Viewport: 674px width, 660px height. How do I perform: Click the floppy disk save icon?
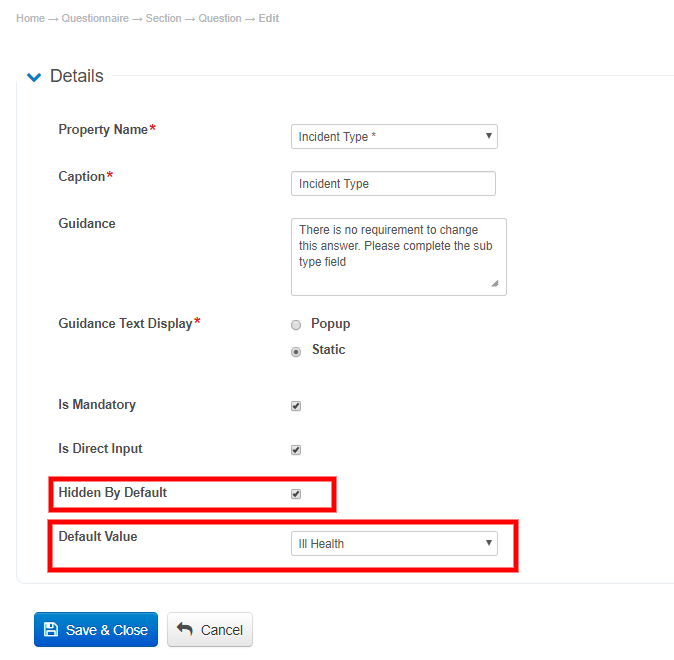[x=52, y=630]
